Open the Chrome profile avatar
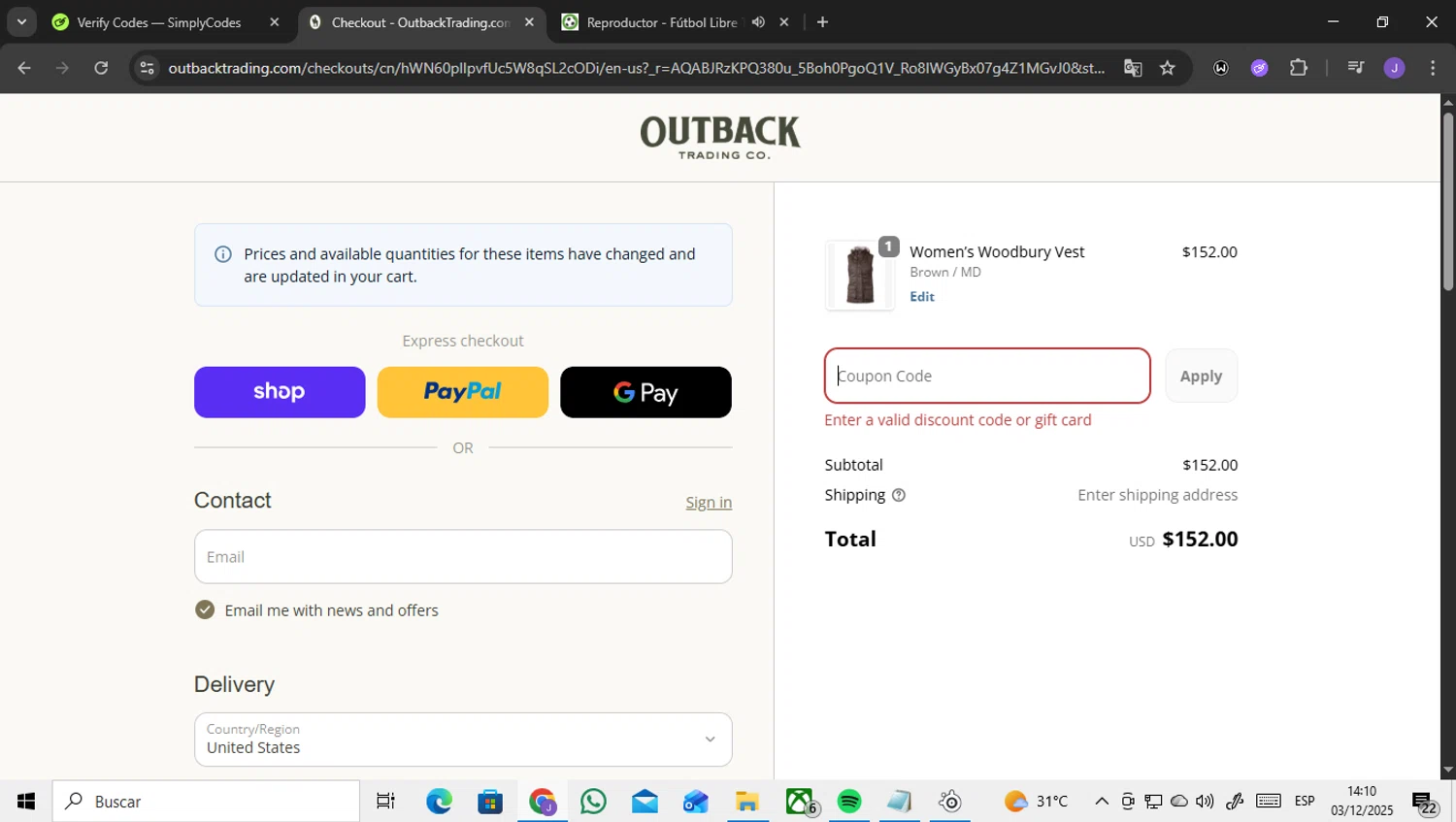The height and width of the screenshot is (822, 1456). click(1395, 68)
